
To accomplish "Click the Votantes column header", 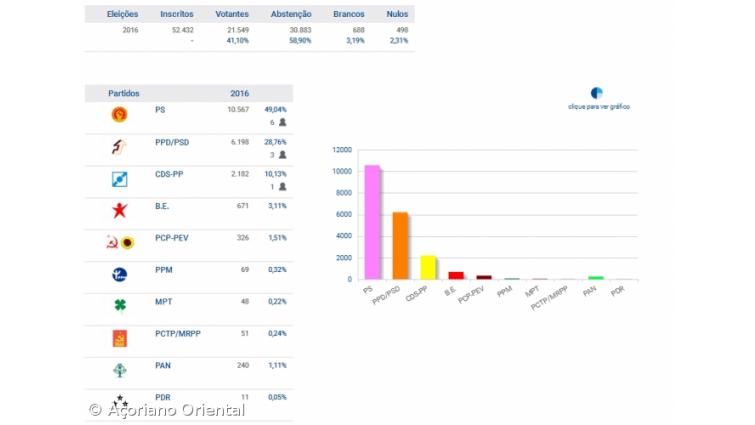I will [232, 14].
